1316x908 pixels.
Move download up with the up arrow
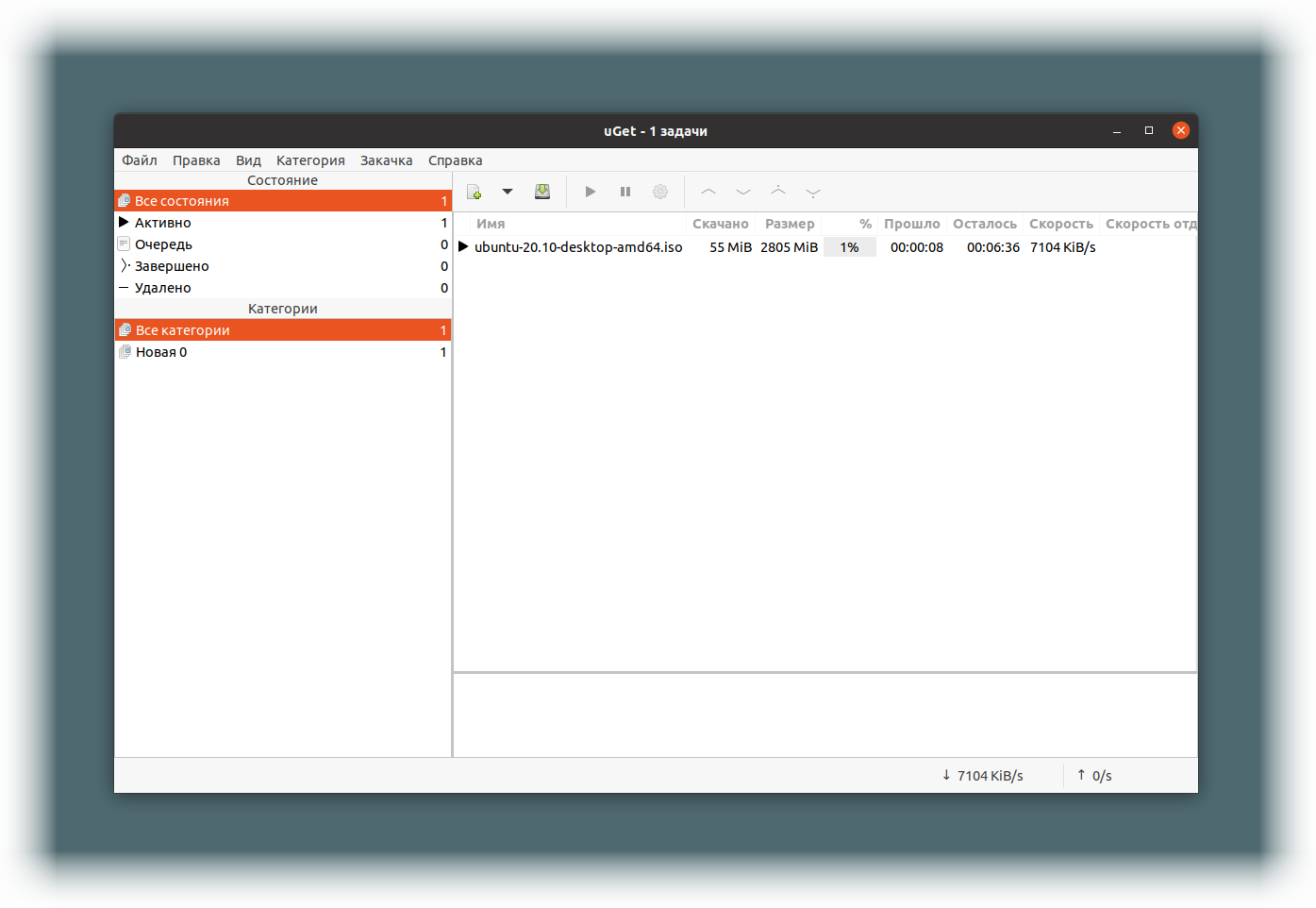[708, 192]
